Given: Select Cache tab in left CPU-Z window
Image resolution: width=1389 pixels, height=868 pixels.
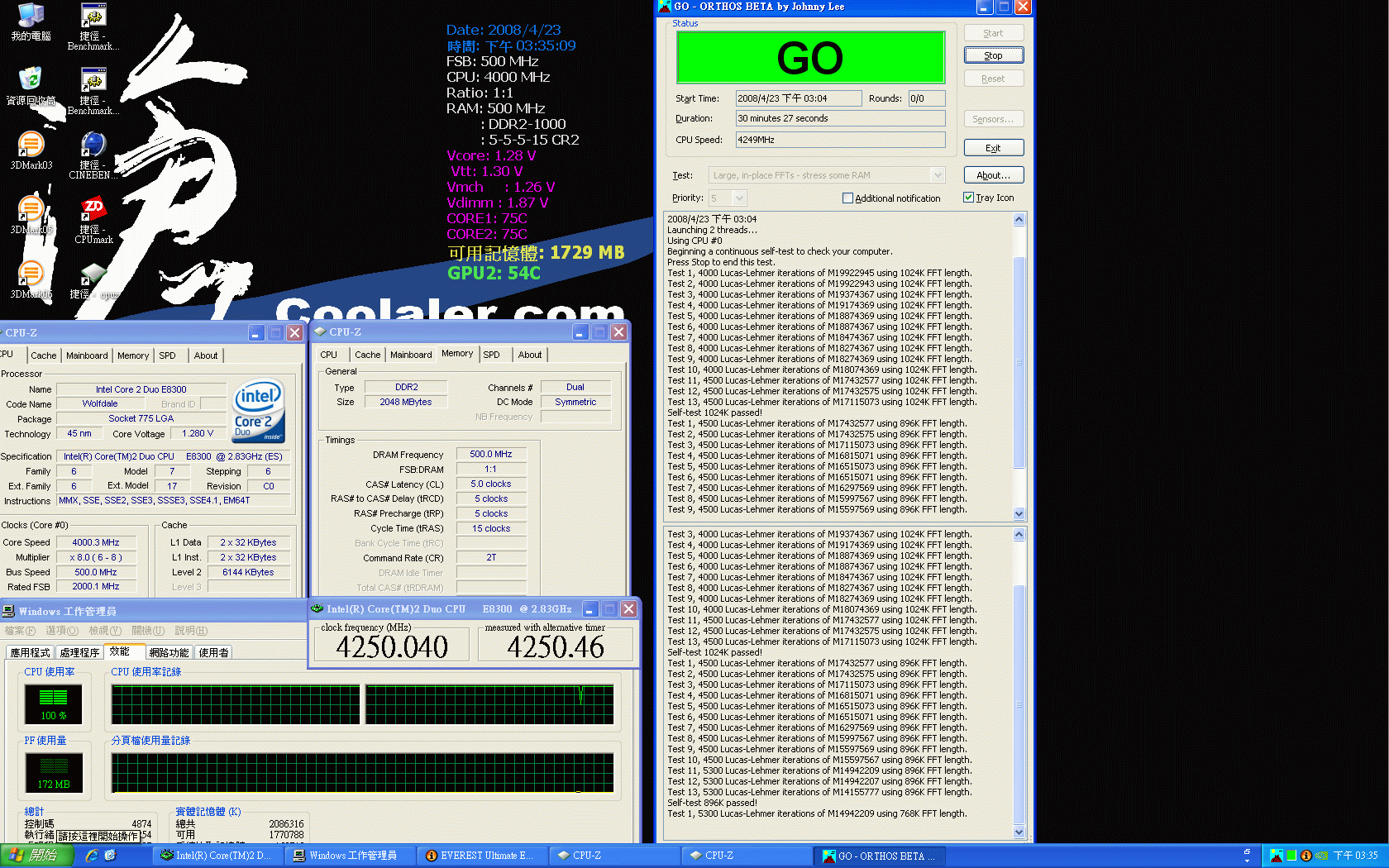Looking at the screenshot, I should [44, 355].
